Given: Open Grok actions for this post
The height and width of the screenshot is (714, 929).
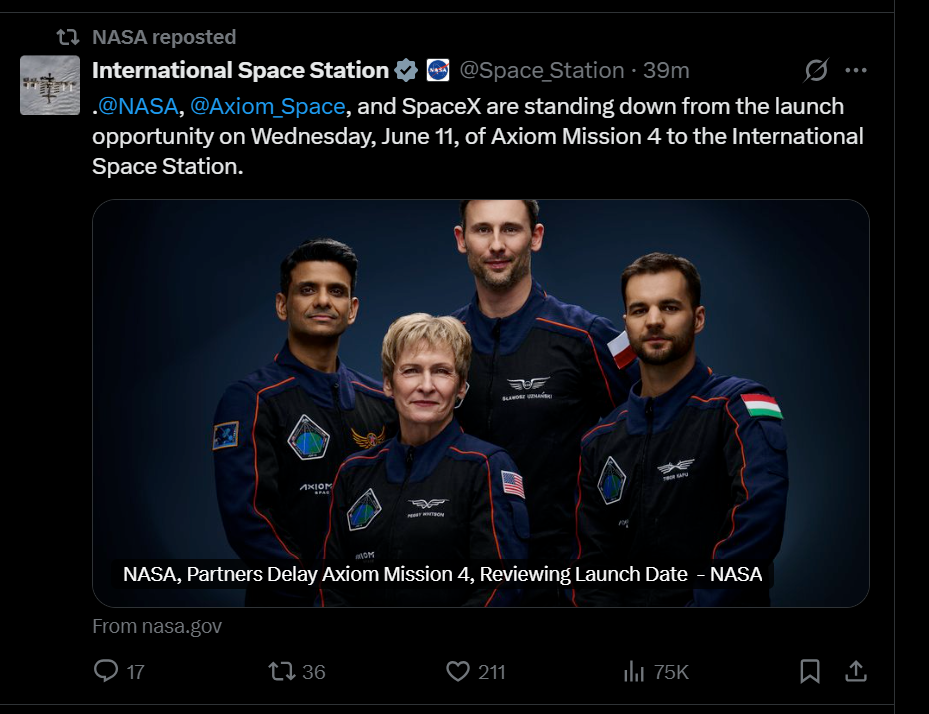Looking at the screenshot, I should pos(816,70).
